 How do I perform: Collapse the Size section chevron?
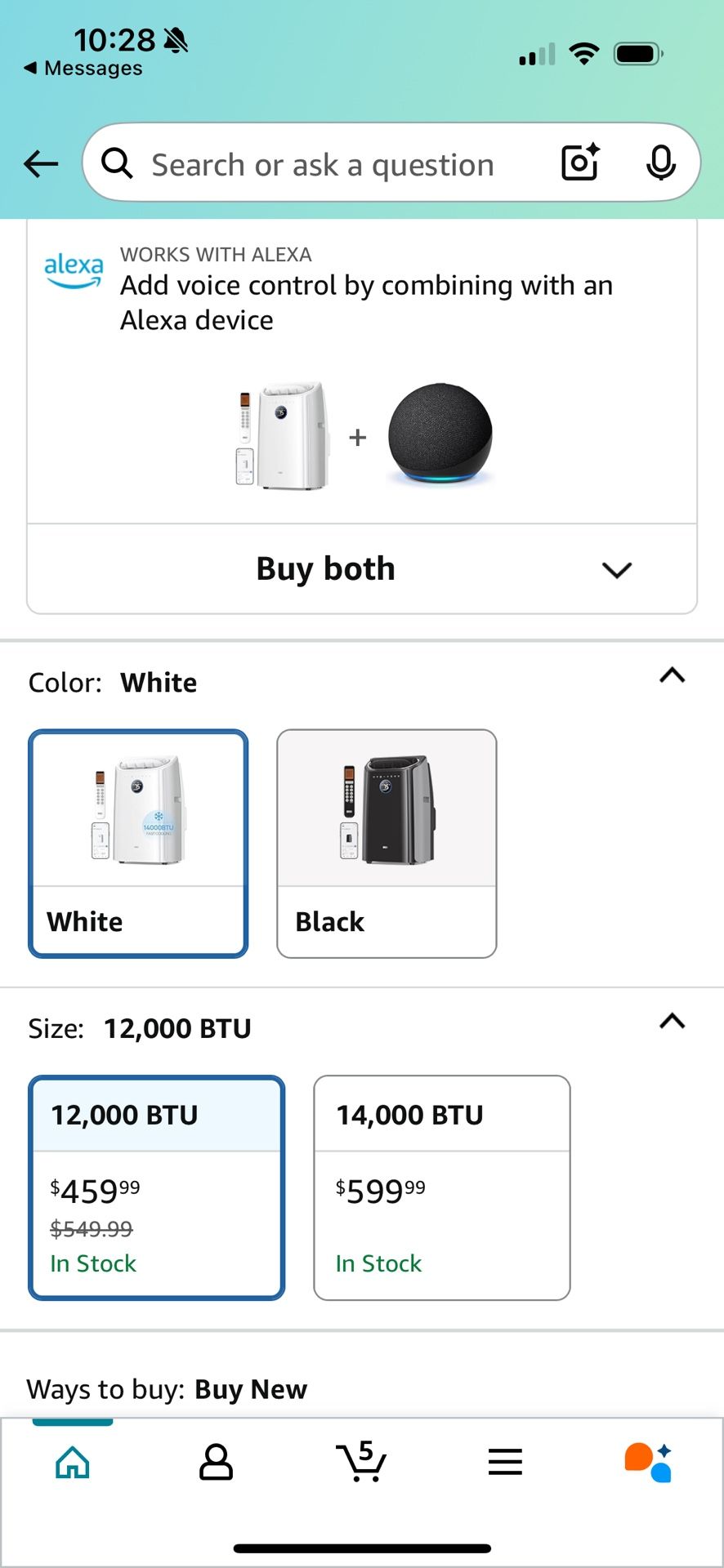tap(672, 1022)
